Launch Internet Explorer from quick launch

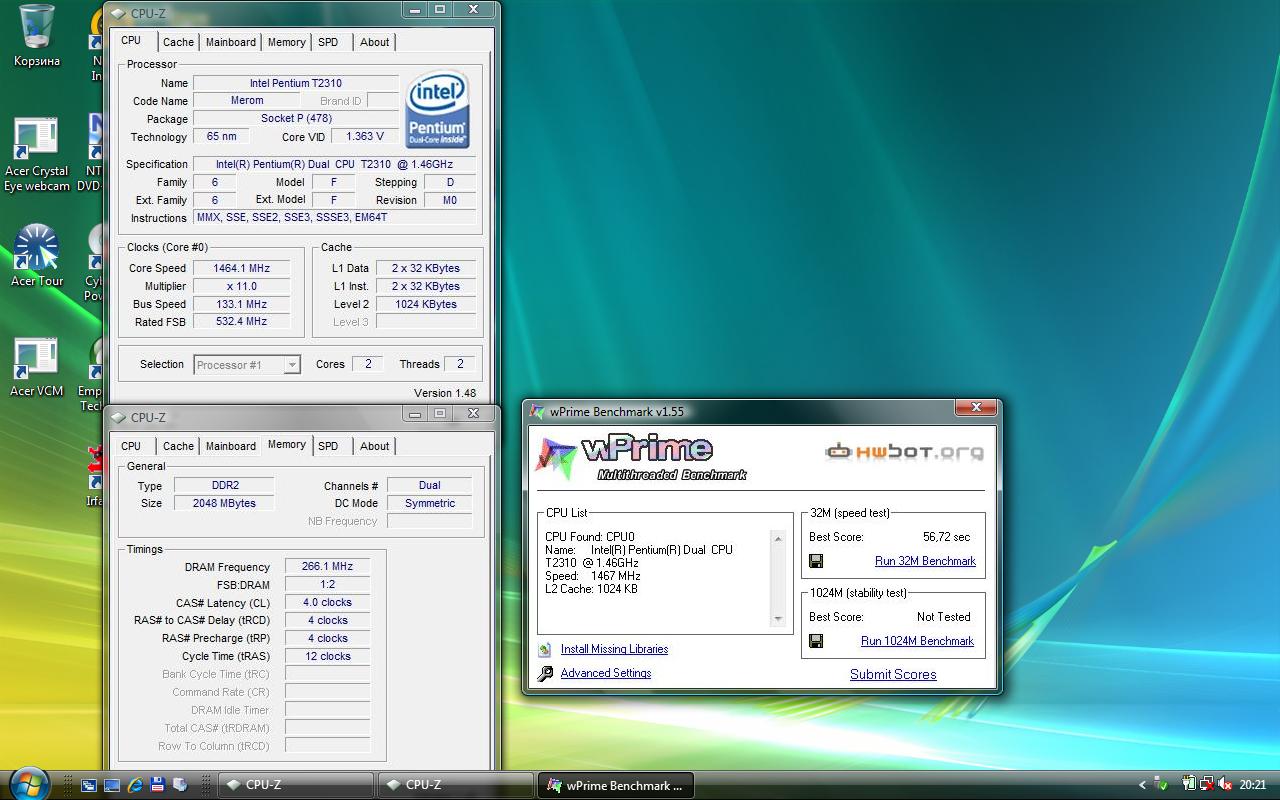pos(135,786)
